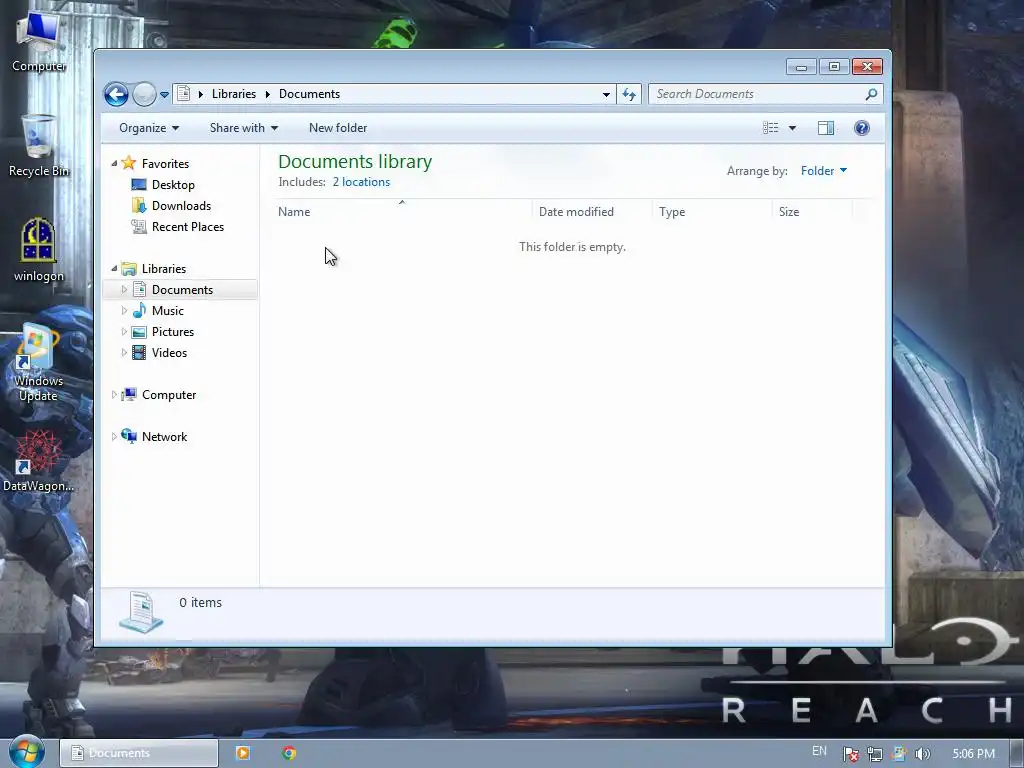Open the Action Center flag icon
1024x768 pixels.
tap(850, 754)
